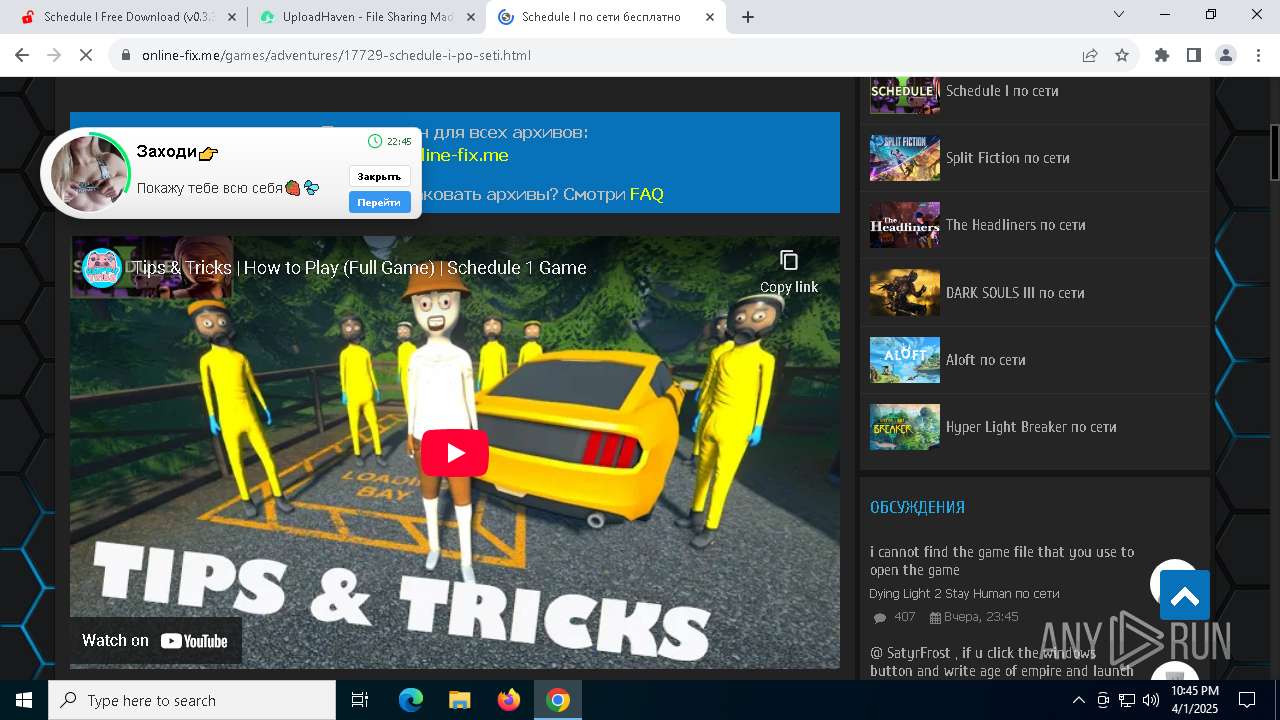Open a new browser tab
This screenshot has height=720, width=1280.
click(x=748, y=17)
